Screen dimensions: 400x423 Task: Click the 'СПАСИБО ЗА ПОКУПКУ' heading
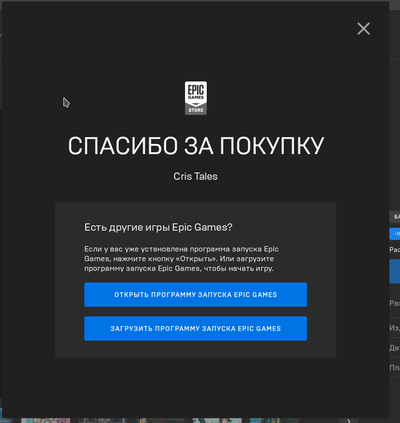[x=196, y=146]
